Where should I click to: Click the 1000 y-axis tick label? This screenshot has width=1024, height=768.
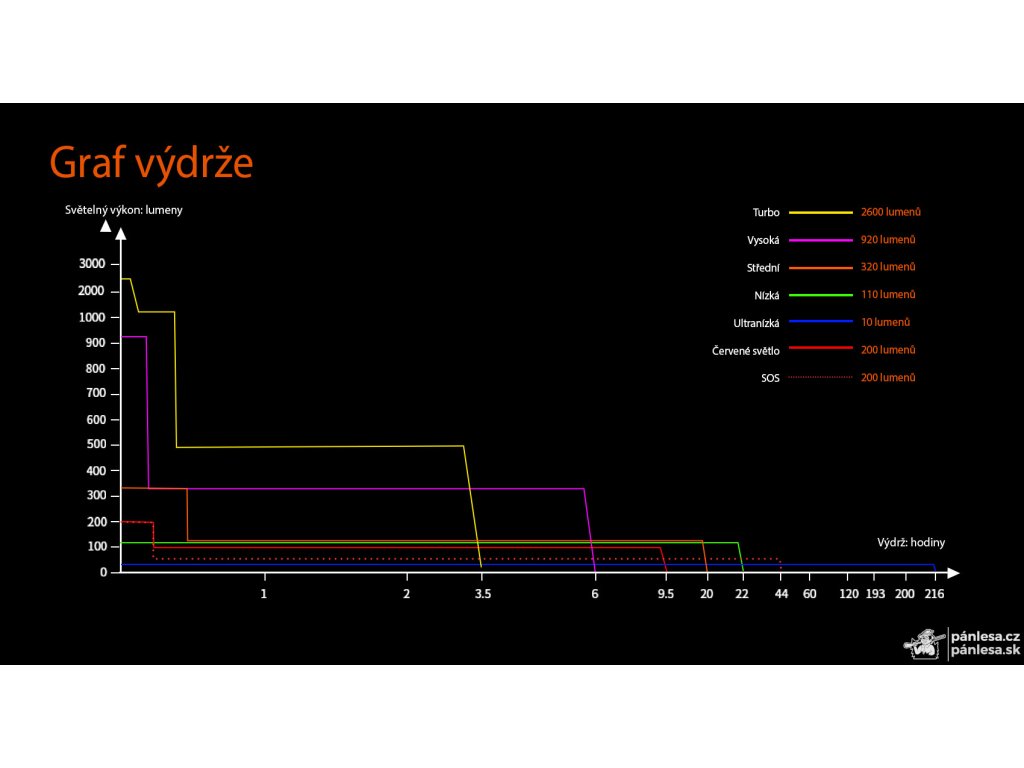[91, 317]
